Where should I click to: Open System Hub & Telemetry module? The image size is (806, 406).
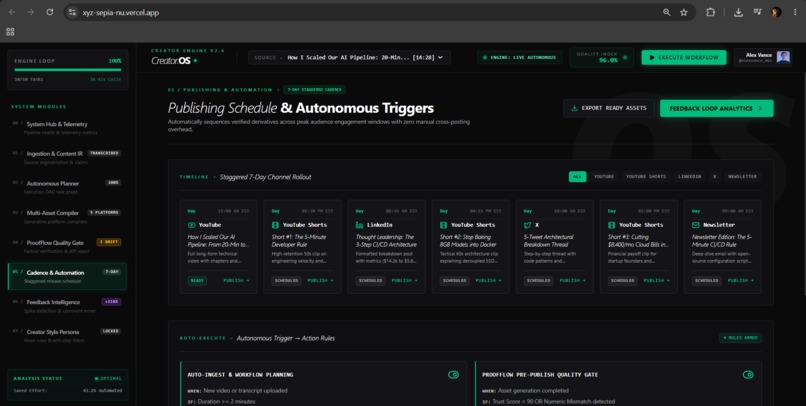67,128
